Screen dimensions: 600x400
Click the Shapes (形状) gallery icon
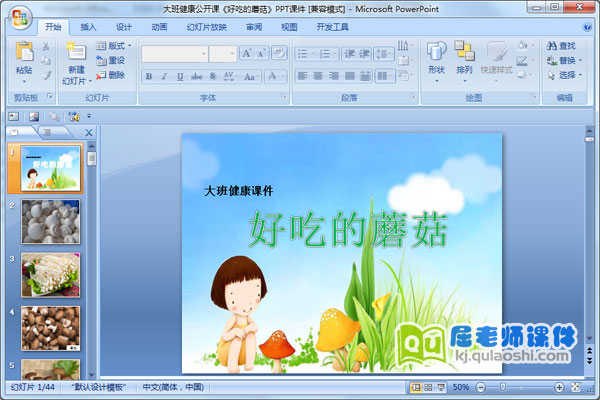(436, 51)
